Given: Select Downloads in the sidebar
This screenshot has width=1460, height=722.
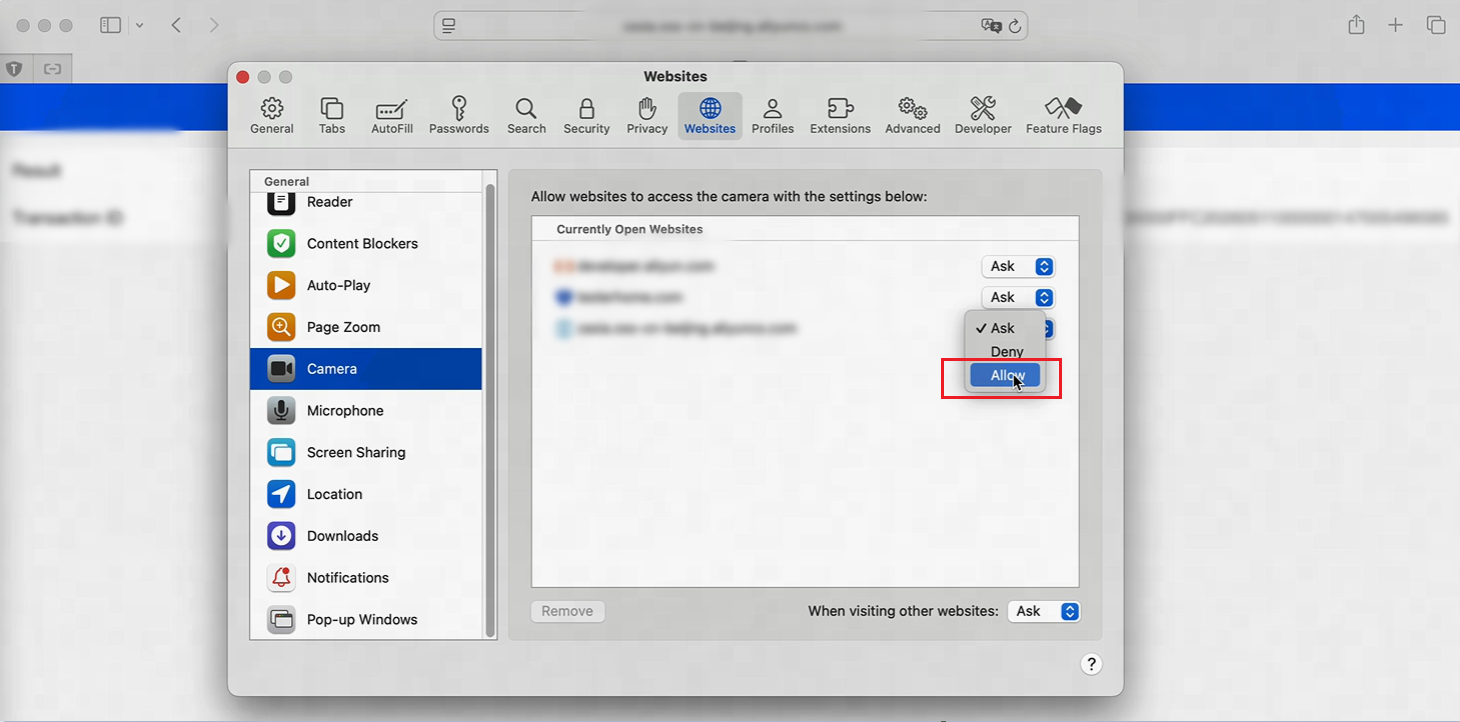Looking at the screenshot, I should coord(366,536).
